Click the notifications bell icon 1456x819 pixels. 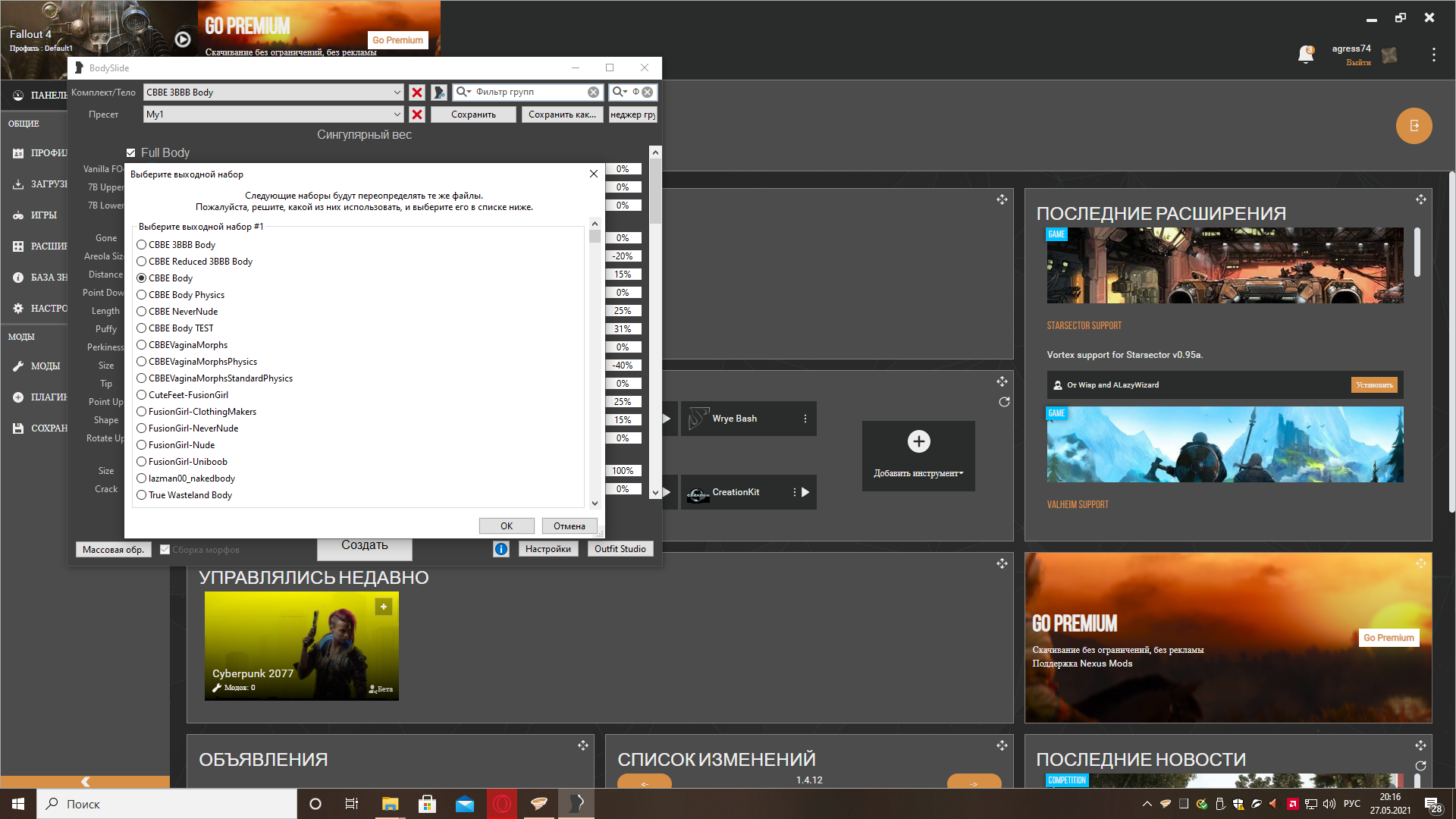[x=1305, y=55]
